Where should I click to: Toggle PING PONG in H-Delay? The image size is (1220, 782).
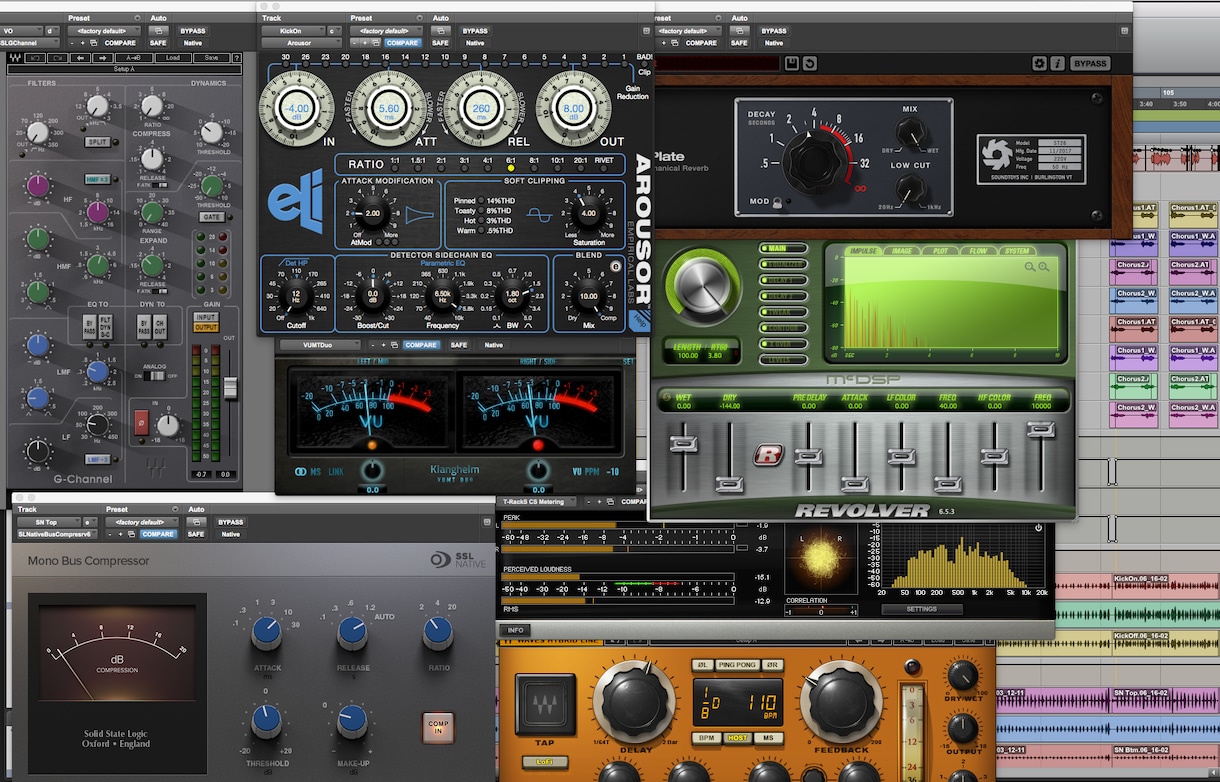(x=737, y=665)
